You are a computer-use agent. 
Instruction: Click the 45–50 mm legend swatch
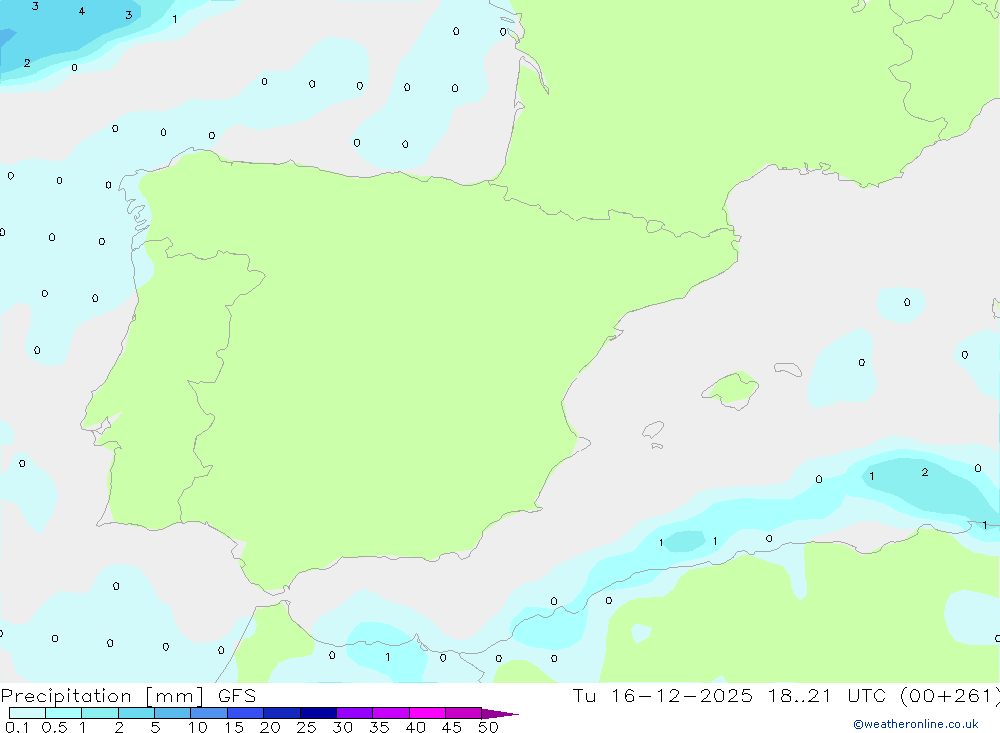point(463,713)
